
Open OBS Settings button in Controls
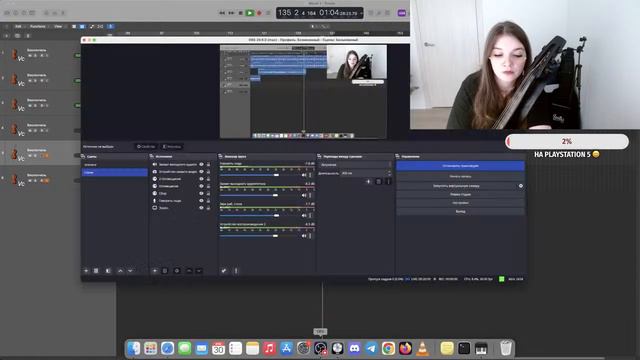(x=460, y=203)
